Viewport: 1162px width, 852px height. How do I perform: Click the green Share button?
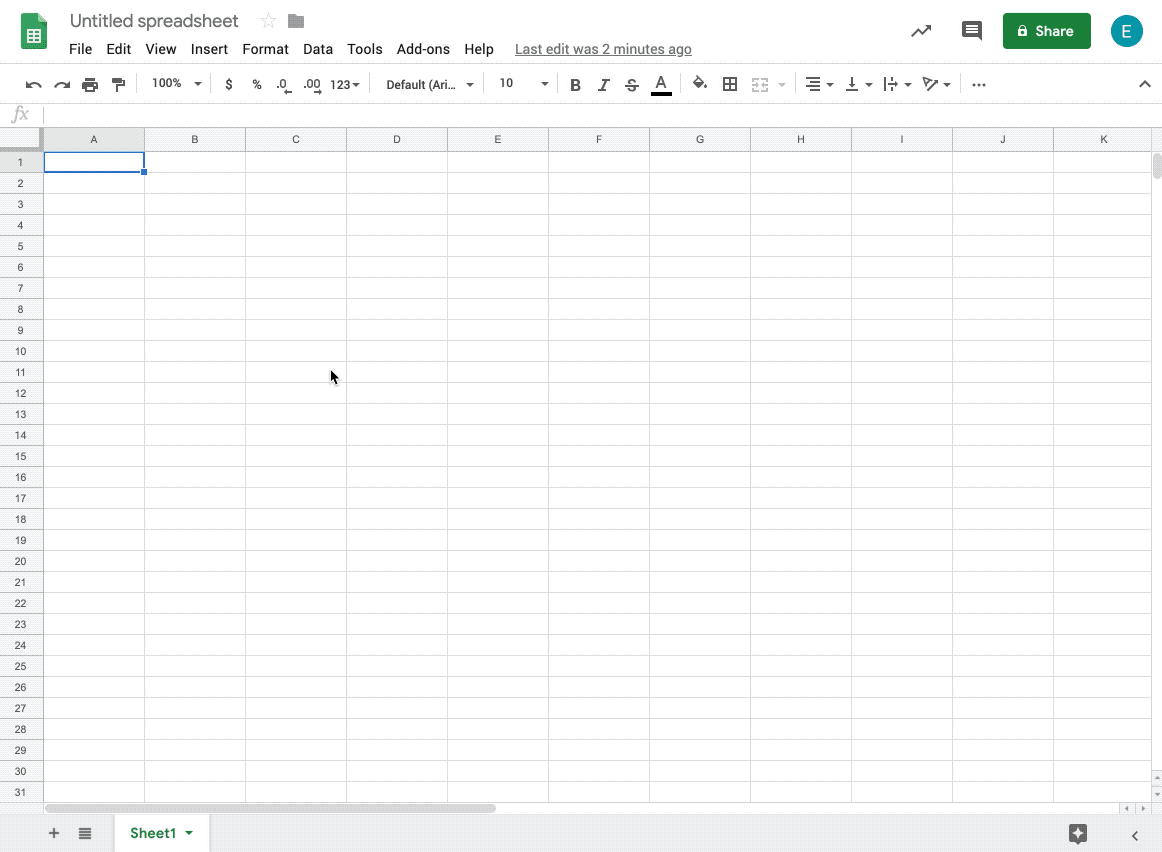pyautogui.click(x=1046, y=31)
